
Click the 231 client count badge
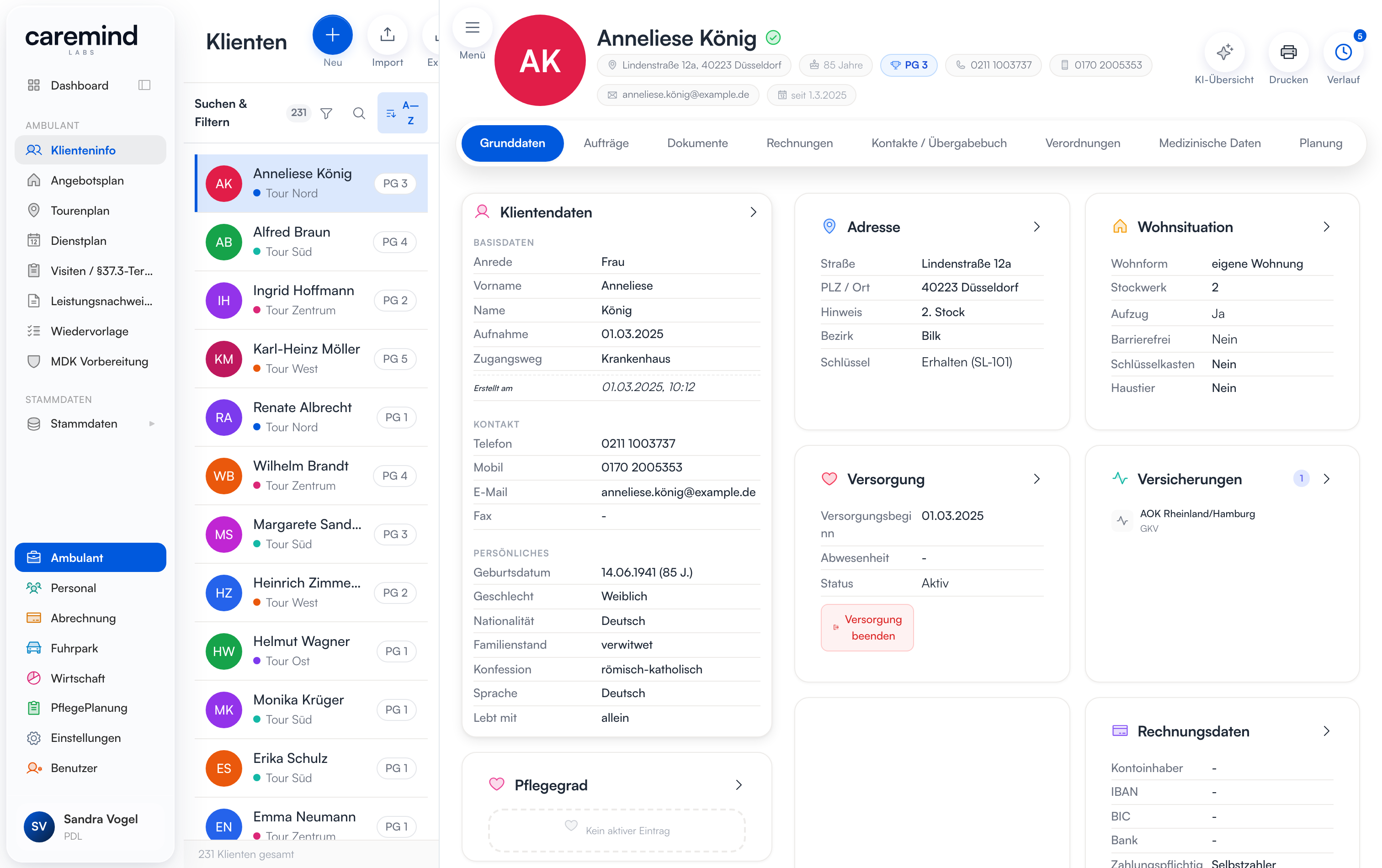click(298, 113)
